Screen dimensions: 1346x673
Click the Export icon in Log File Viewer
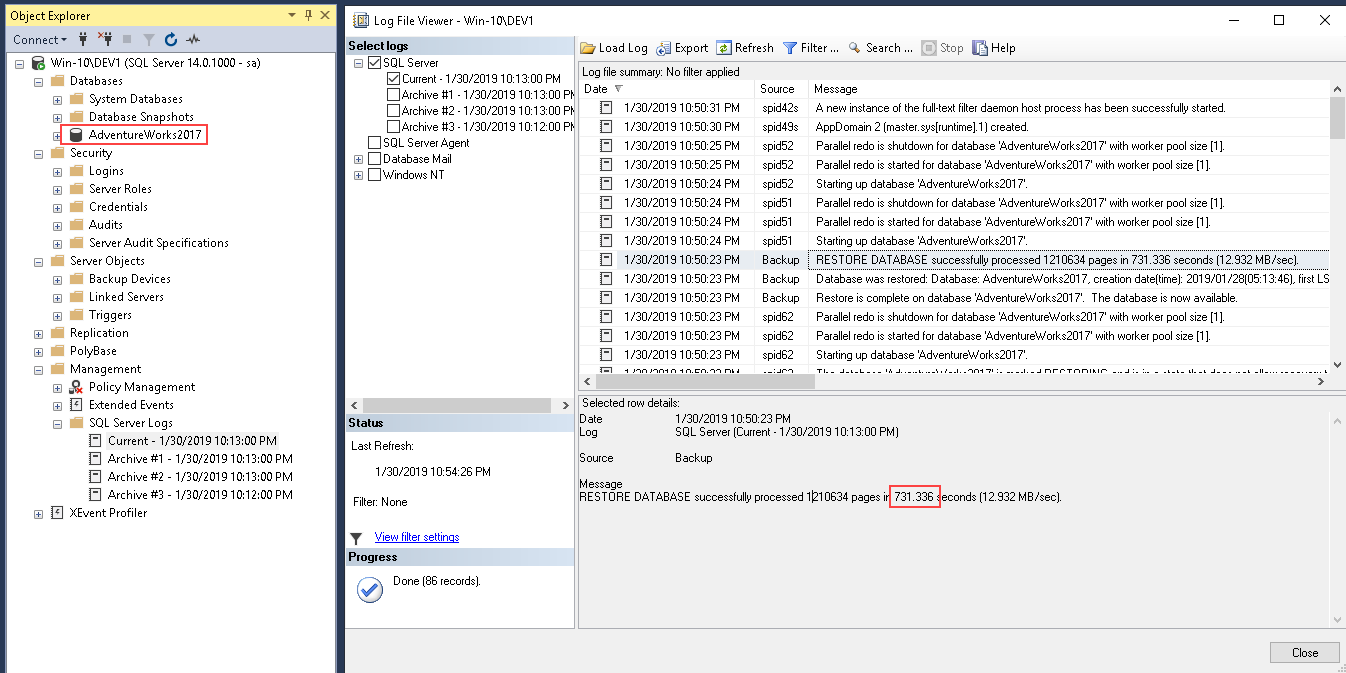[665, 48]
